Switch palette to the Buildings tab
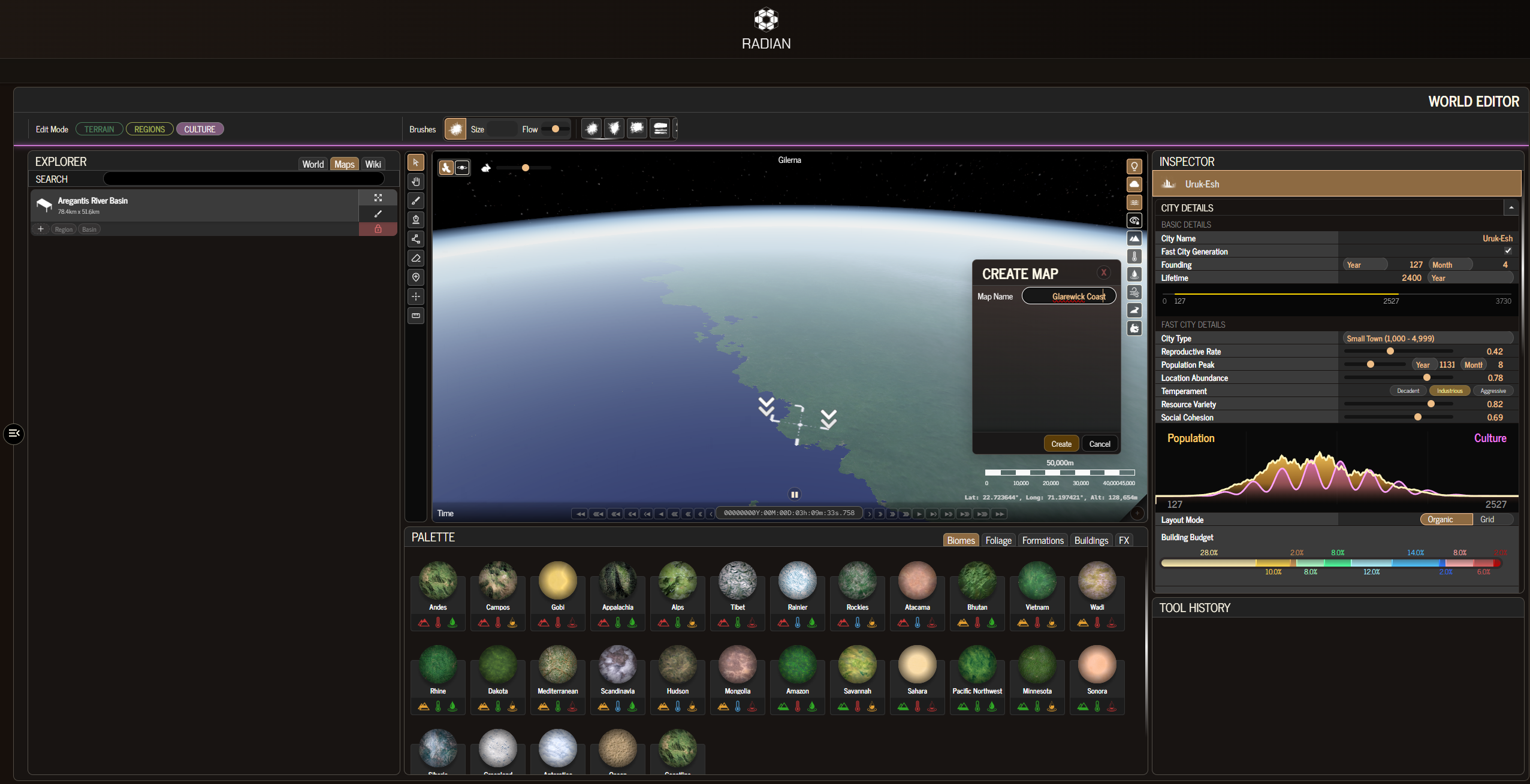 tap(1091, 540)
